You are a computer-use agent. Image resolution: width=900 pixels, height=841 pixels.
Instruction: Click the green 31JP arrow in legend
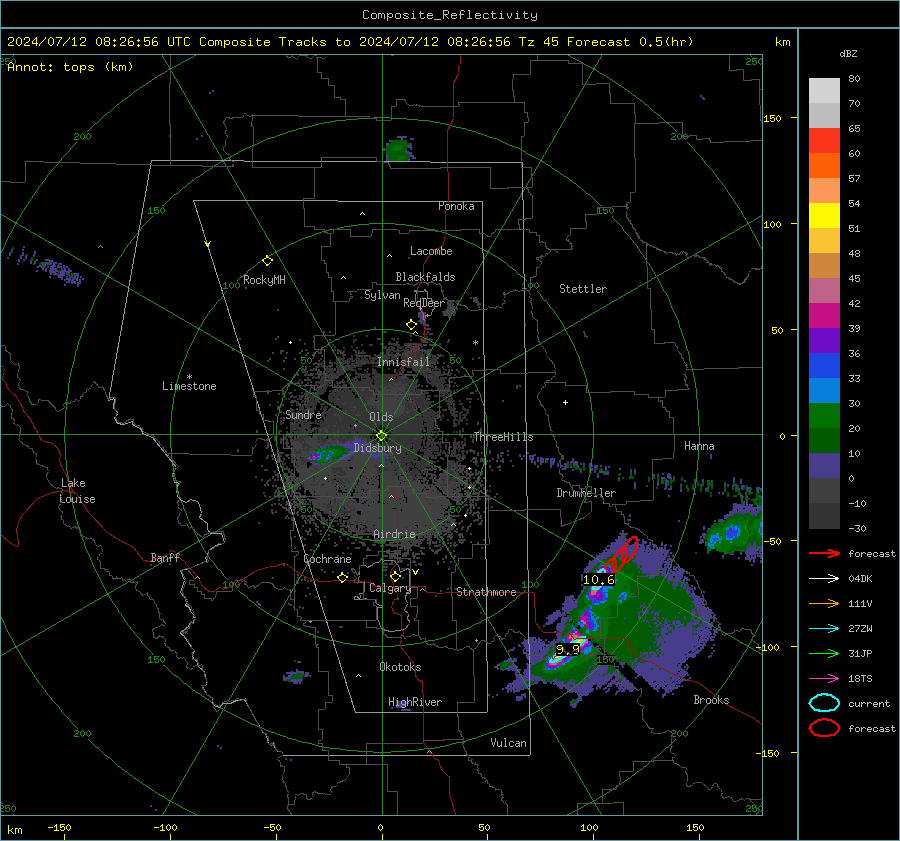click(x=824, y=653)
